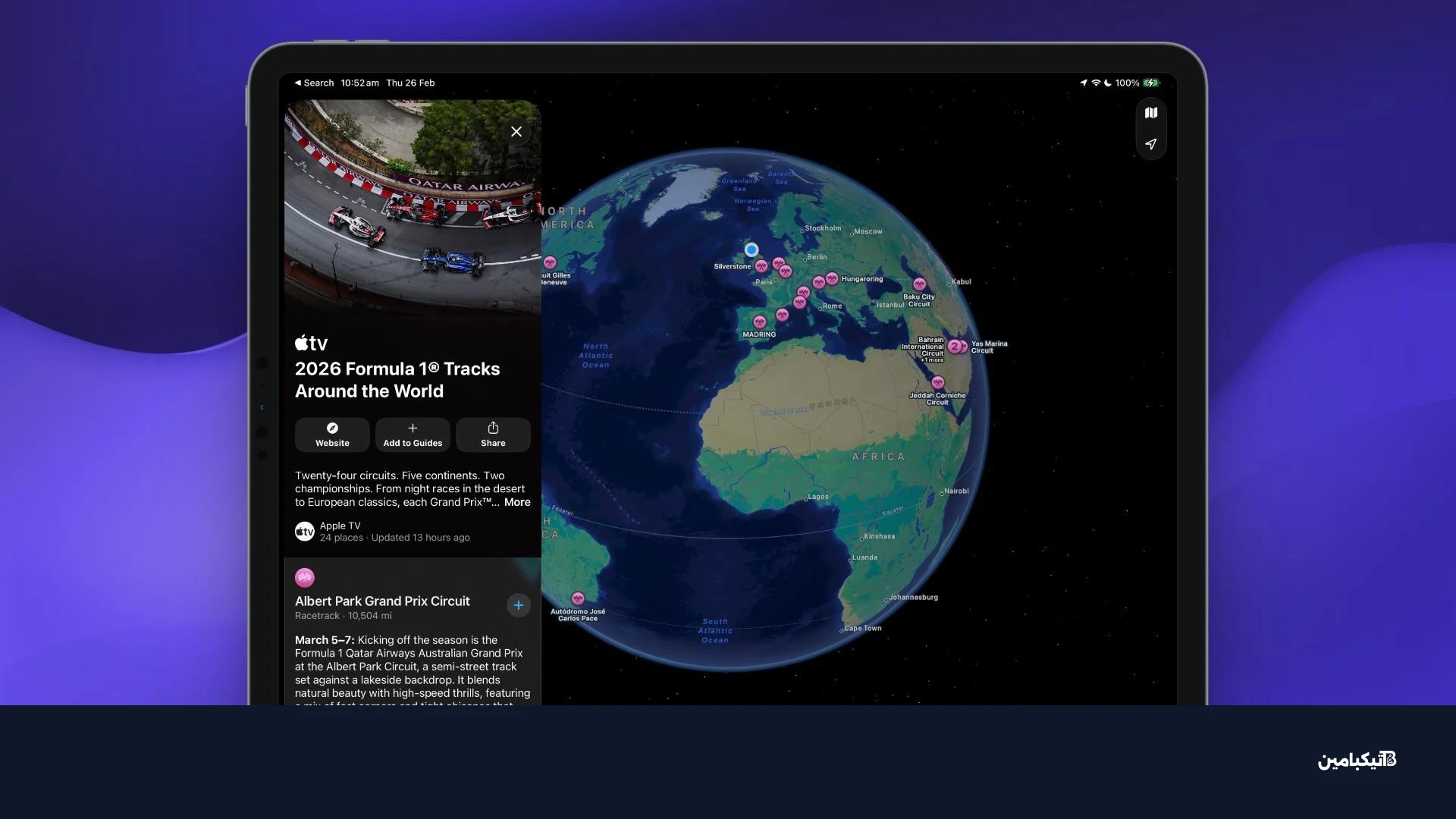Switch map display mode using the map icon
Viewport: 1456px width, 819px height.
pos(1151,112)
